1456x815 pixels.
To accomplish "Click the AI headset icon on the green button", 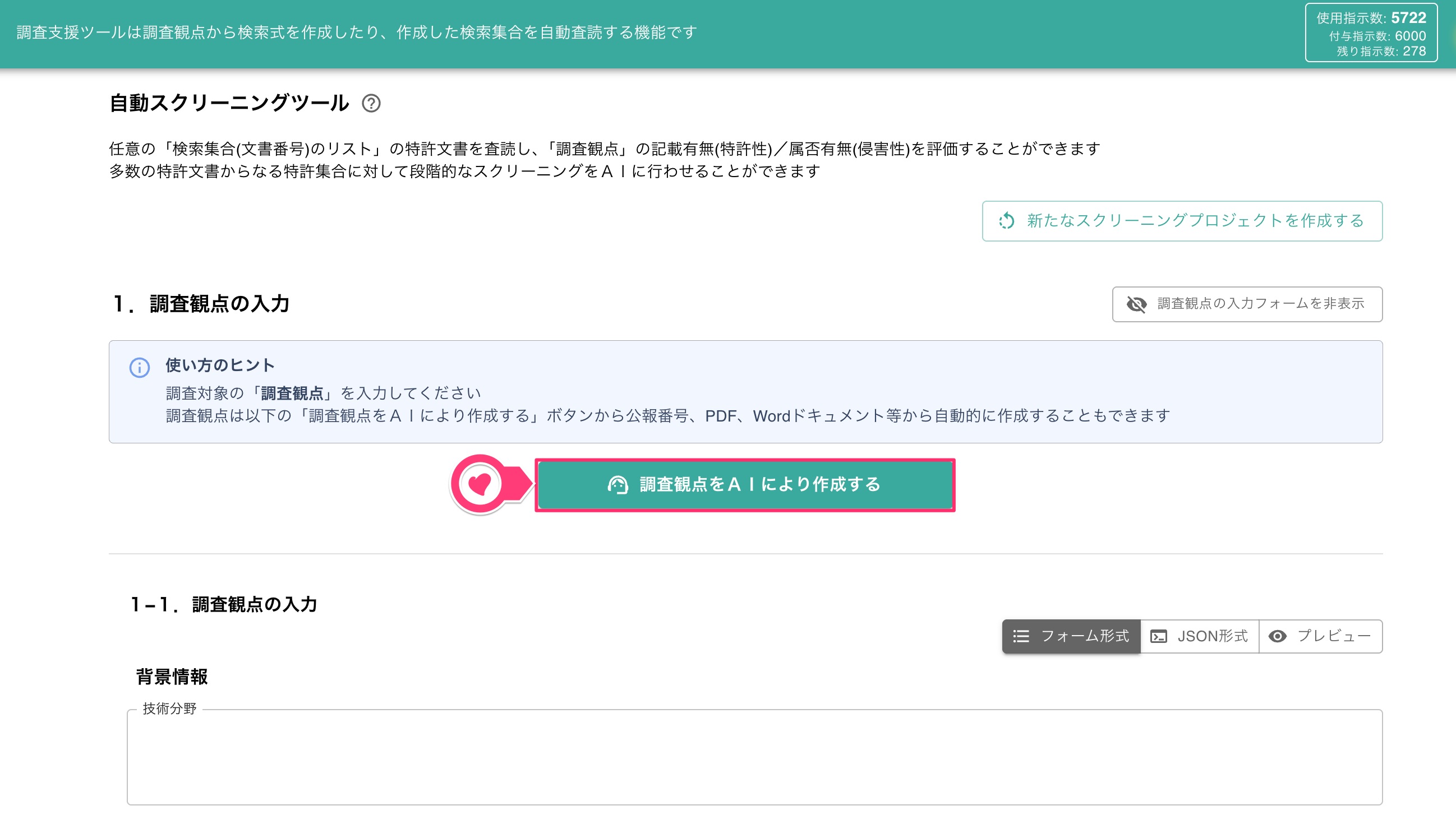I will coord(618,485).
